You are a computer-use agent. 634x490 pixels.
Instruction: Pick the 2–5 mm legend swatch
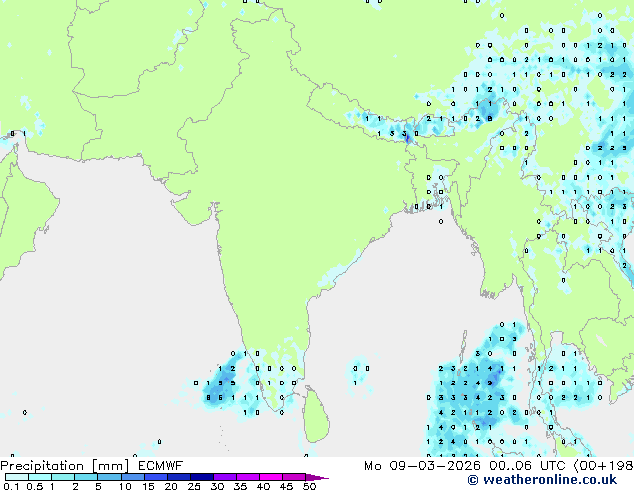[x=86, y=477]
